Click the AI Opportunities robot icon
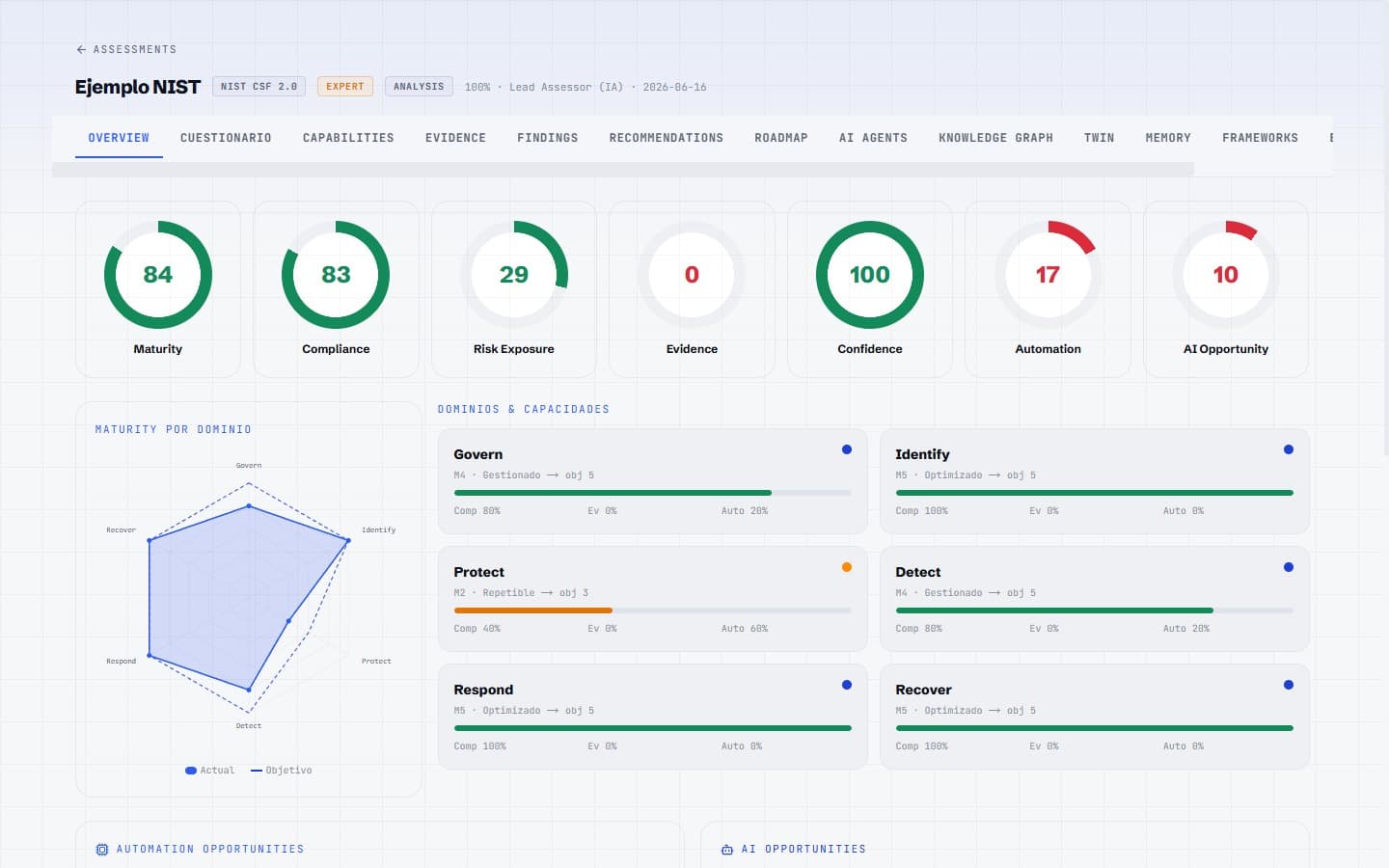Image resolution: width=1389 pixels, height=868 pixels. point(727,850)
